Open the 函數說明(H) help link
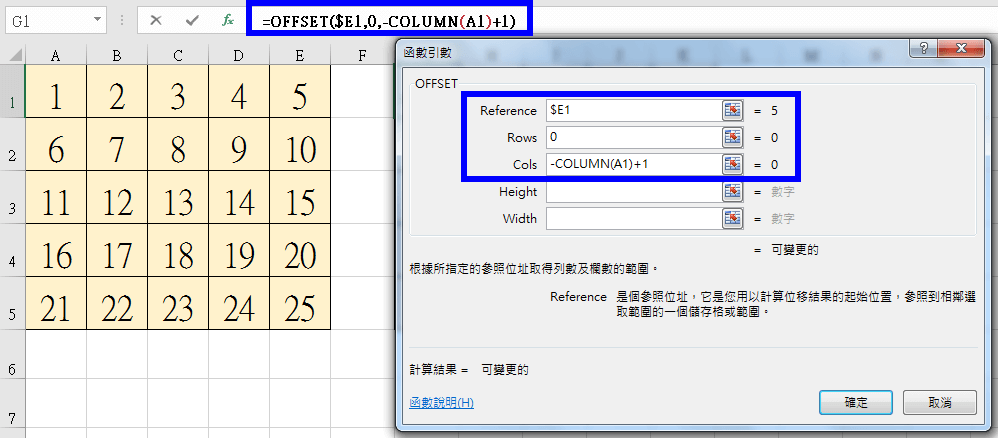998x438 pixels. 441,402
